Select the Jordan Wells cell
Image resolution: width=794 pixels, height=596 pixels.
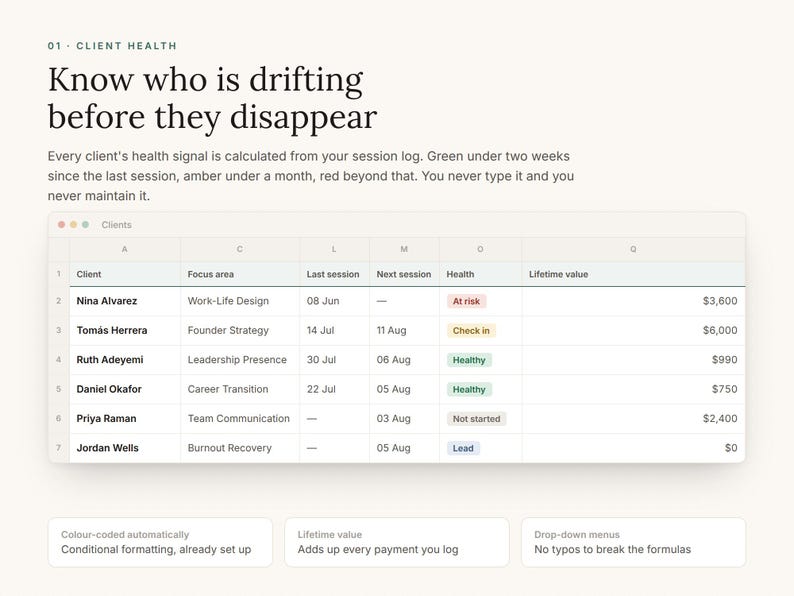[x=125, y=448]
